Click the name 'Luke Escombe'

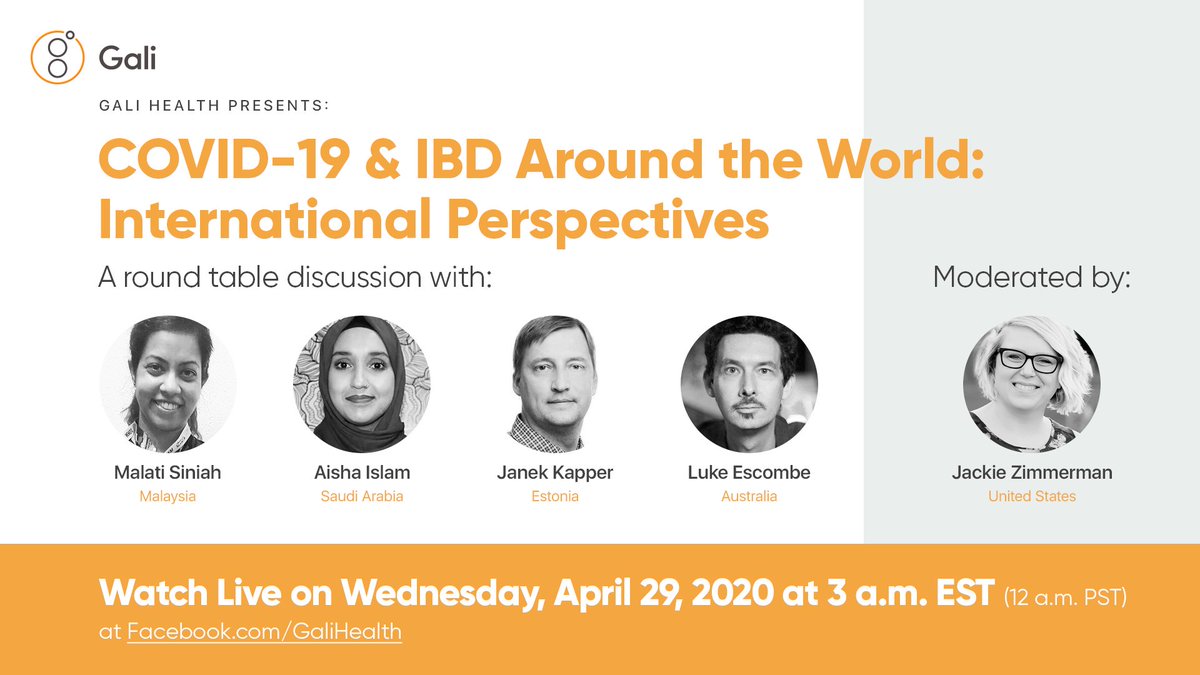[x=749, y=473]
